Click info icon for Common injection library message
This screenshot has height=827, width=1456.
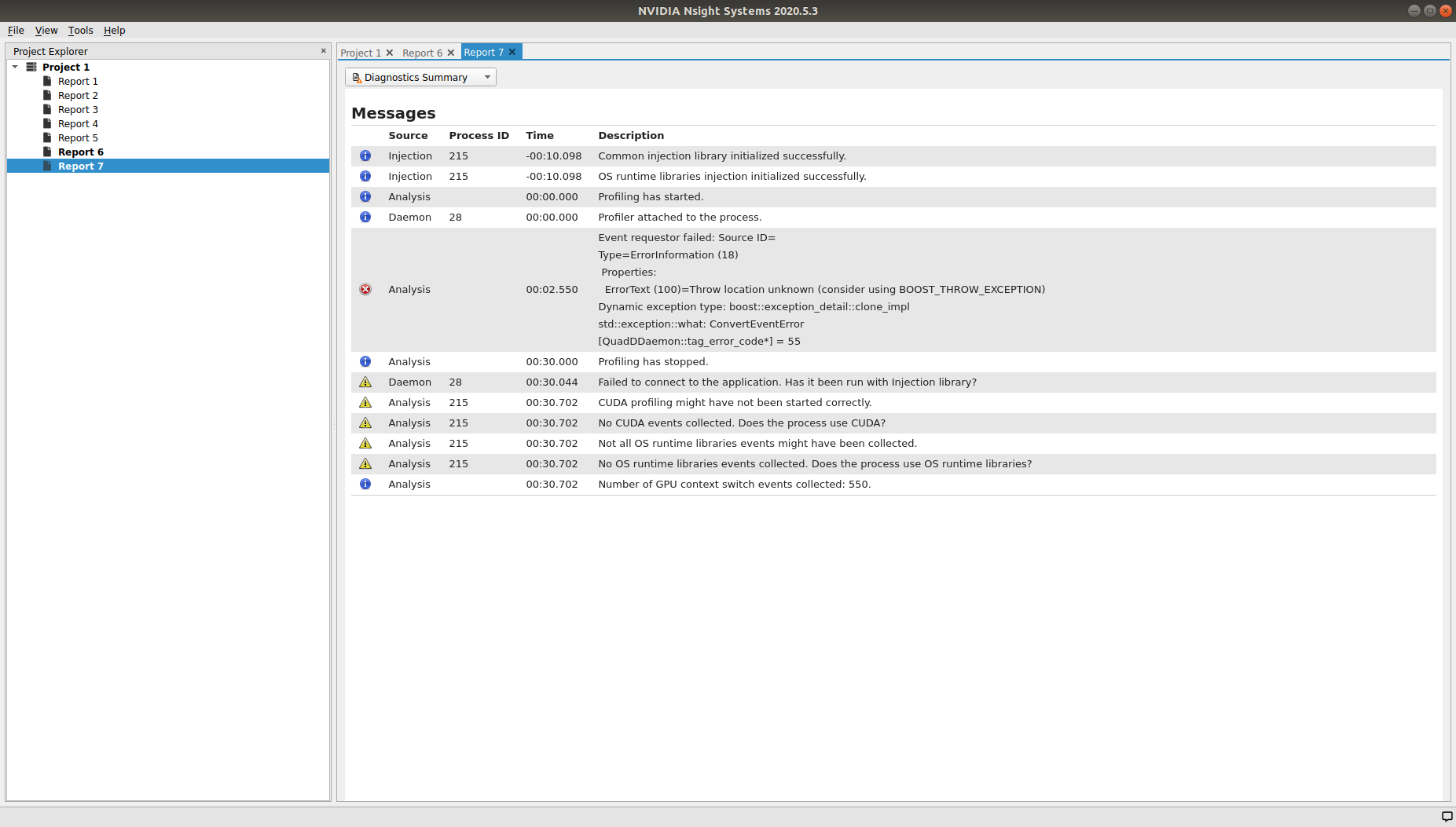(x=365, y=156)
